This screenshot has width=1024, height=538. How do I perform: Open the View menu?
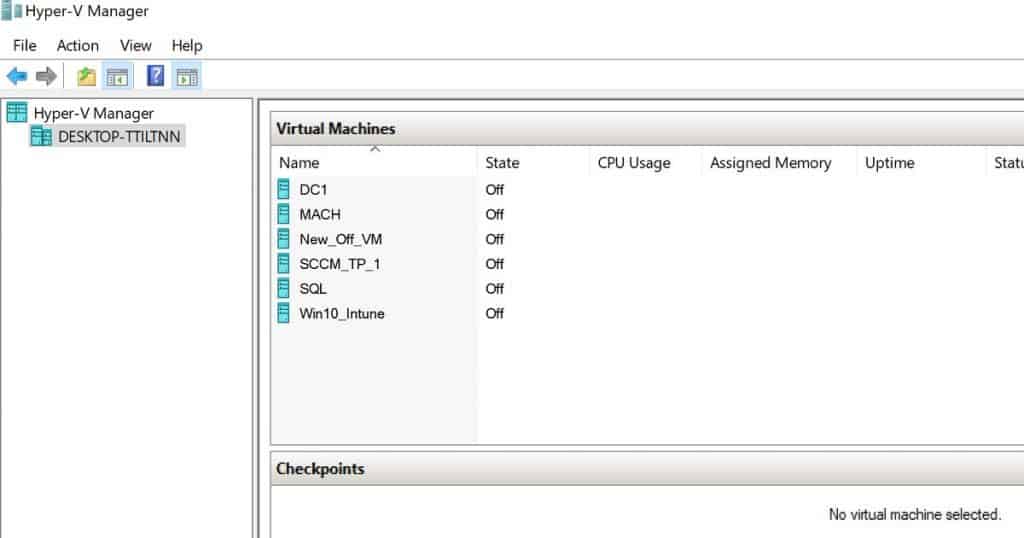point(135,45)
